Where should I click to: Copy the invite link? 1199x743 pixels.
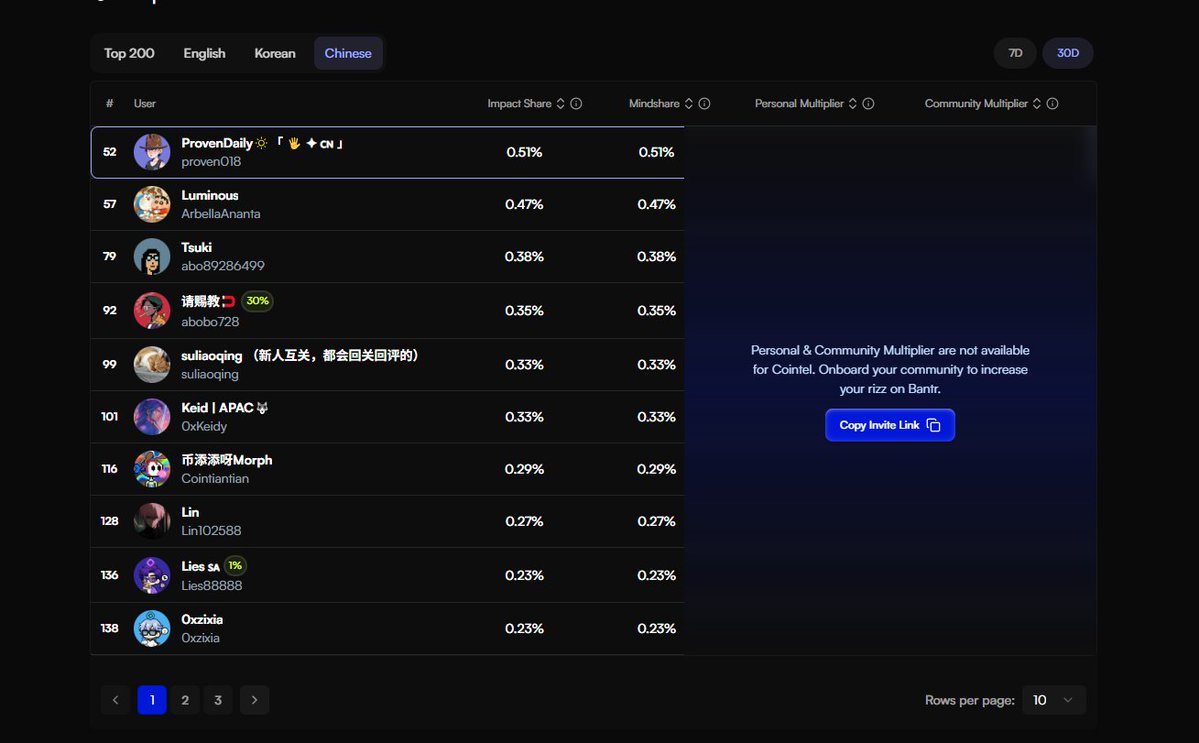click(x=890, y=425)
